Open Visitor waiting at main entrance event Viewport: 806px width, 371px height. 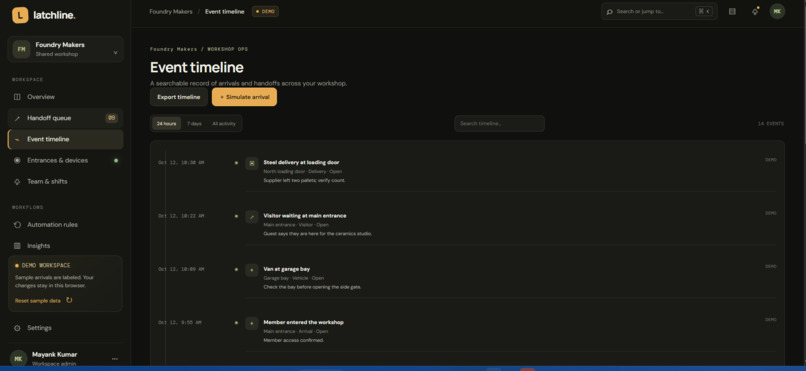coord(305,216)
